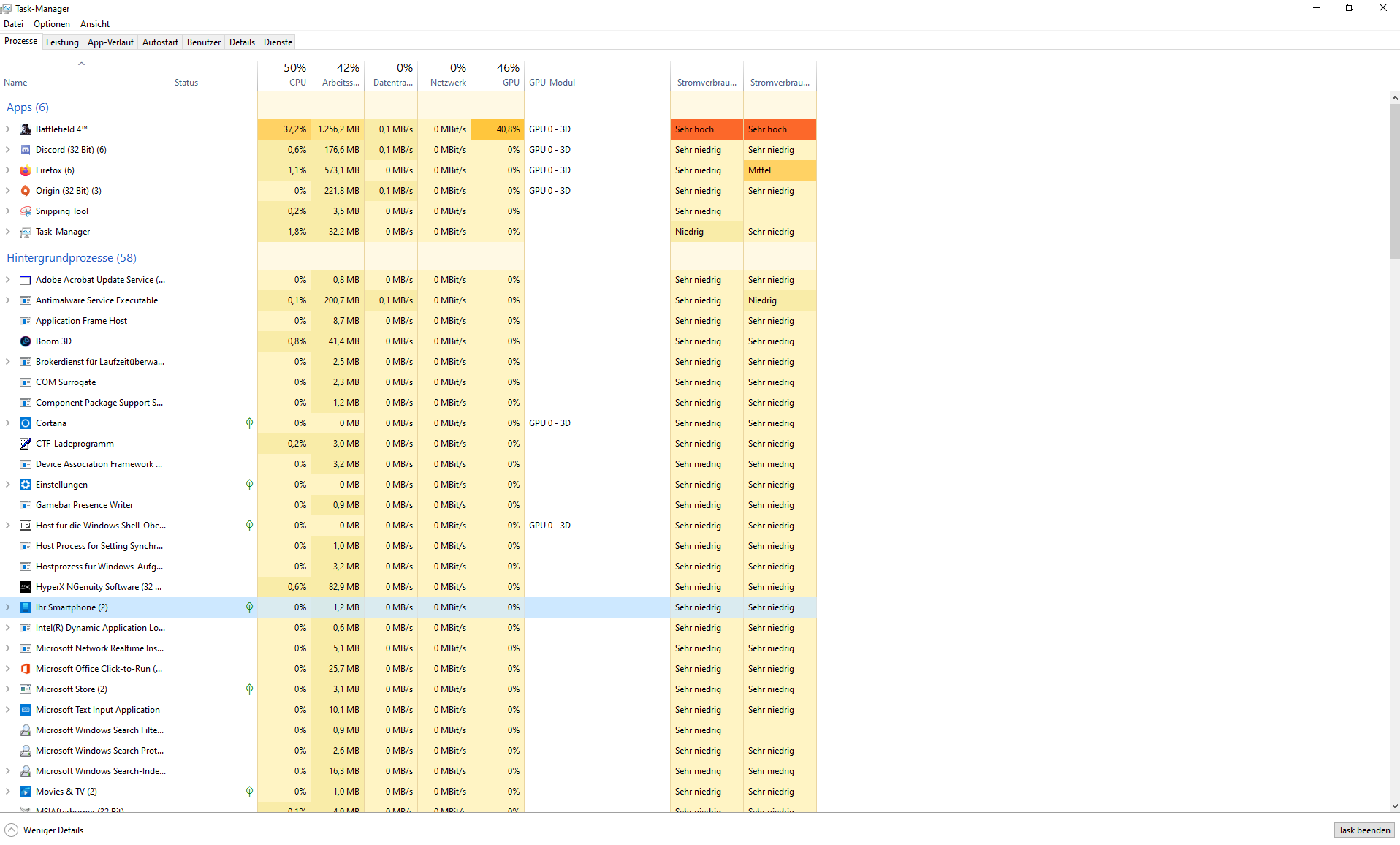
Task: Sort processes by CPU column
Action: (x=284, y=75)
